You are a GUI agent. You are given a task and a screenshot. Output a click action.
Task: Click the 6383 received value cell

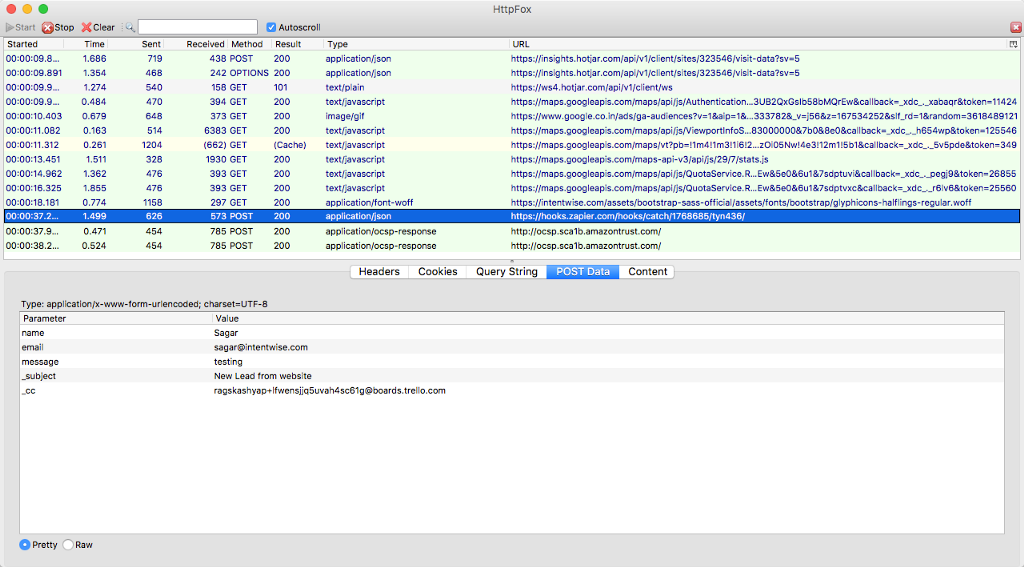[215, 131]
